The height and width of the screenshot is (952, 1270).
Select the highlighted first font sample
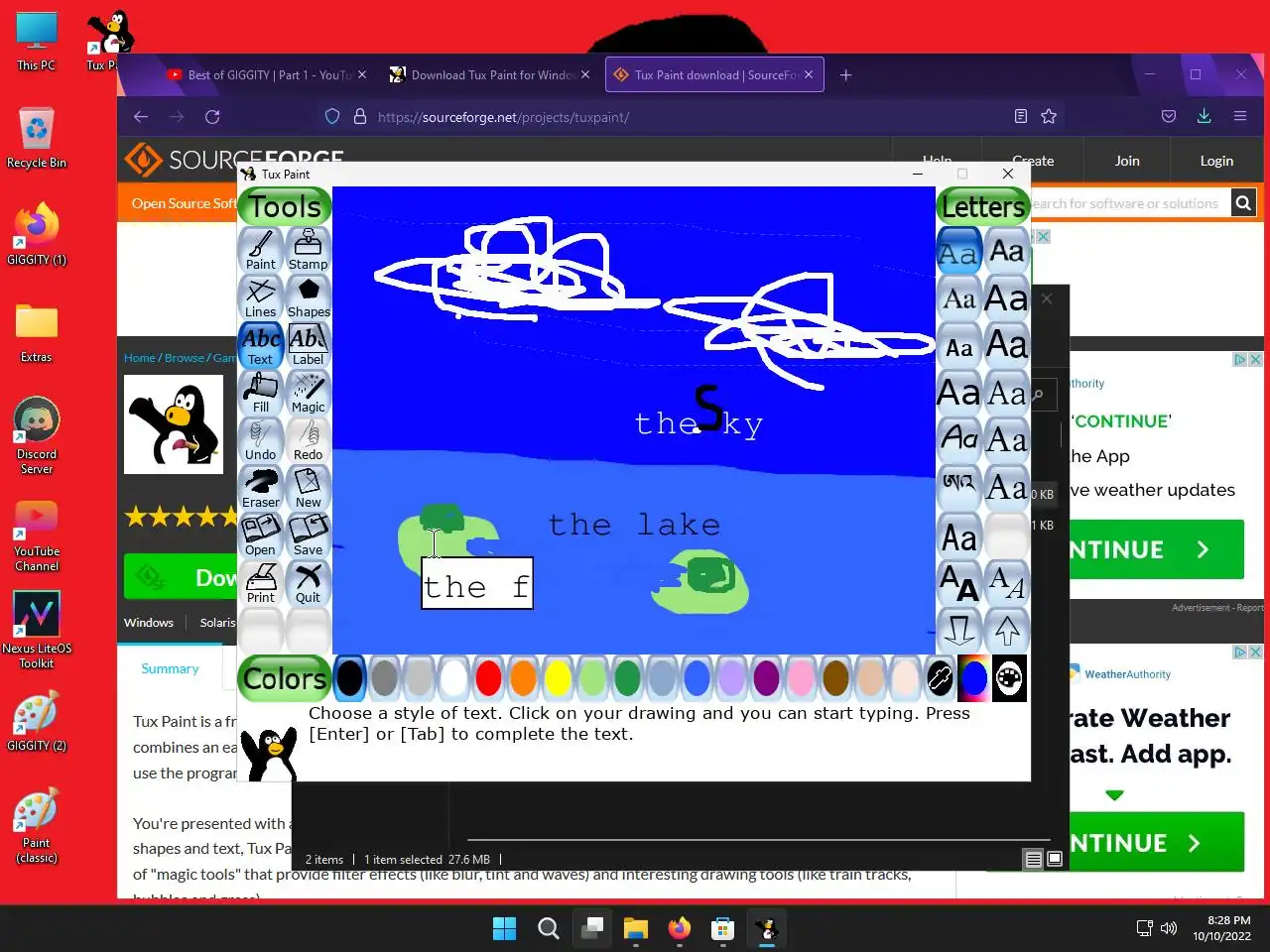(x=959, y=251)
